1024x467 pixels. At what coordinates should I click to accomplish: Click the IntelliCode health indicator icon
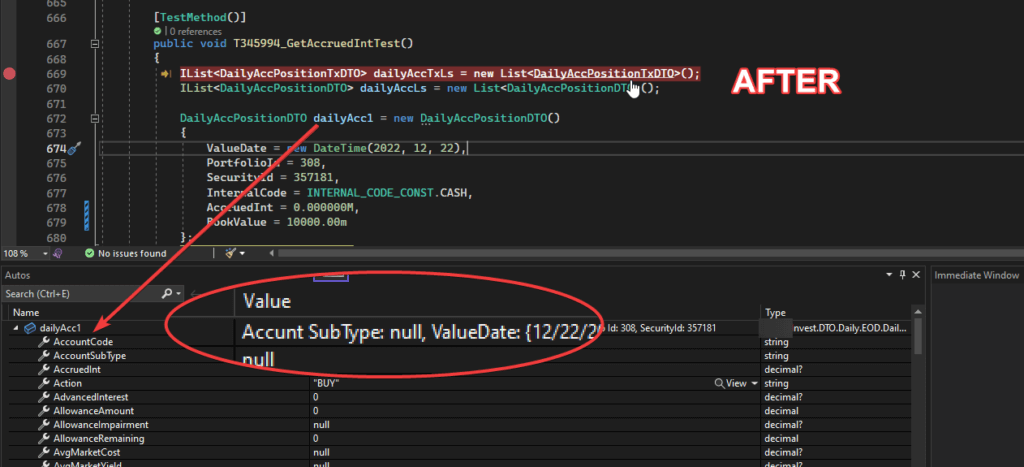pyautogui.click(x=57, y=253)
